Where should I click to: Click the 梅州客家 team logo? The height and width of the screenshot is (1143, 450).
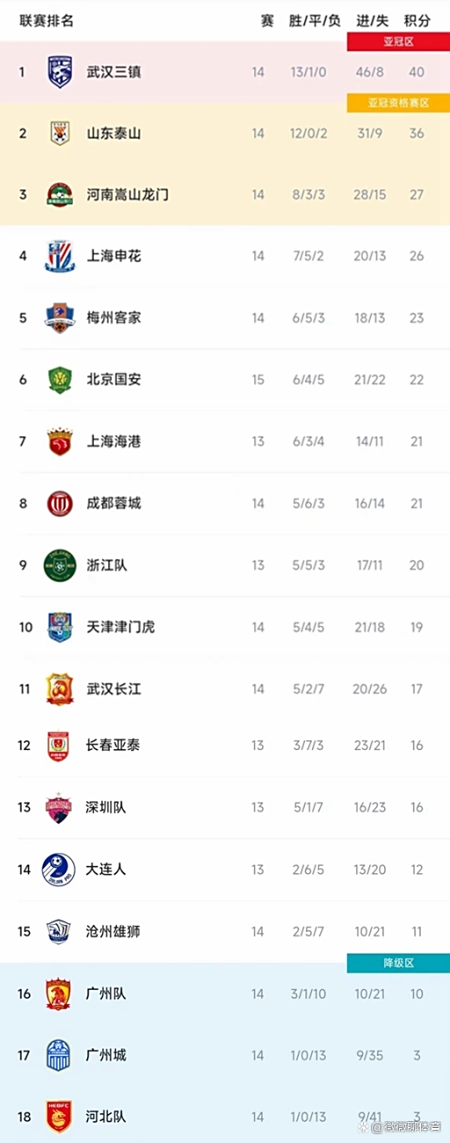(x=58, y=317)
